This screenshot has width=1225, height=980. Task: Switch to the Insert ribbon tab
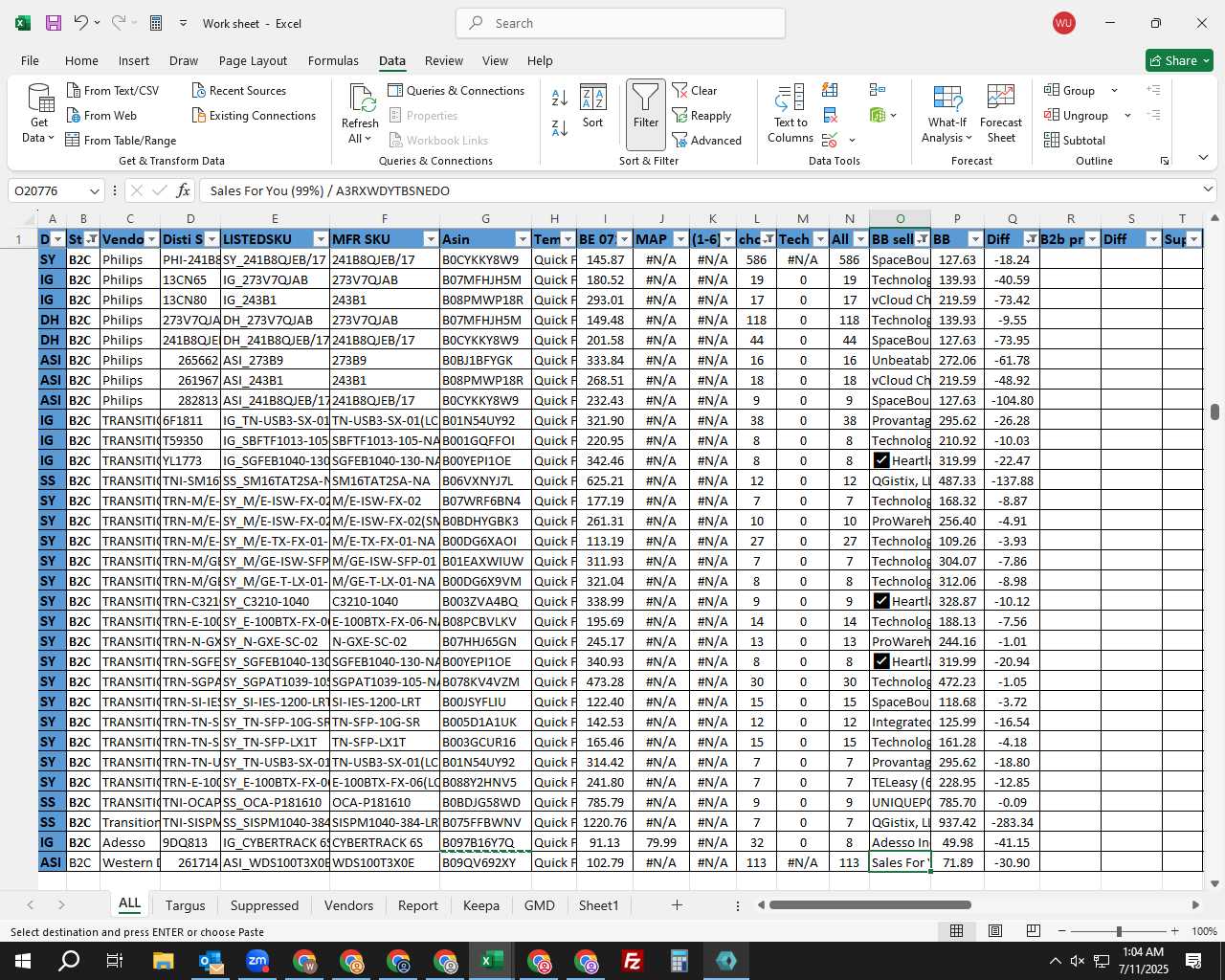134,60
